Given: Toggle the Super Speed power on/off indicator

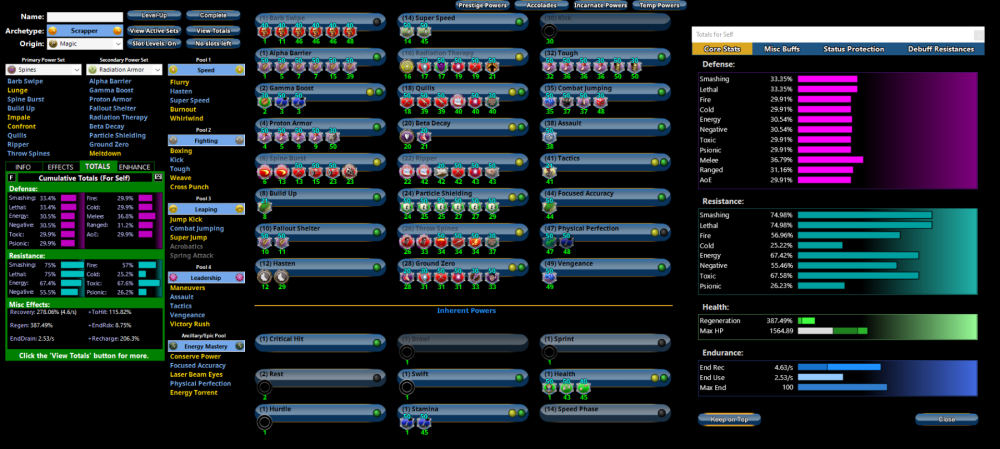Looking at the screenshot, I should click(518, 20).
